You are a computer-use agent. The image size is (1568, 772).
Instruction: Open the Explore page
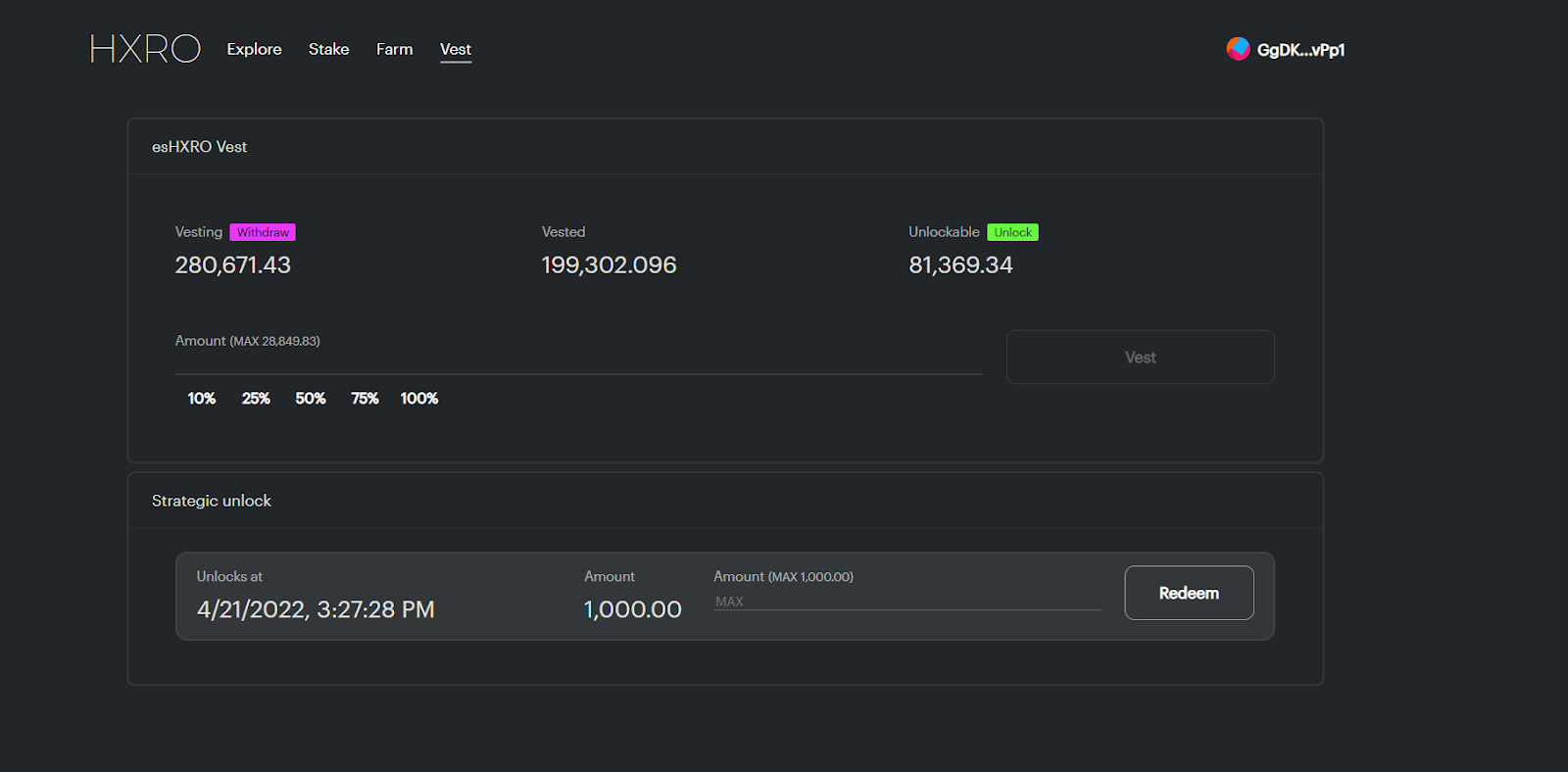(254, 49)
